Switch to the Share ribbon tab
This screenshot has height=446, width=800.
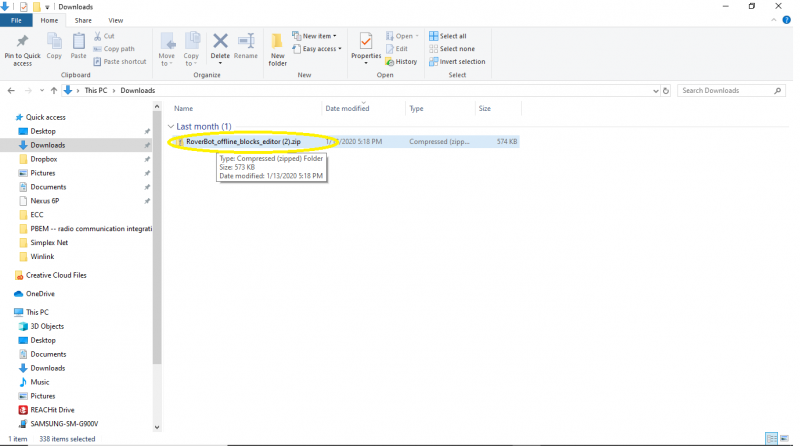(83, 20)
